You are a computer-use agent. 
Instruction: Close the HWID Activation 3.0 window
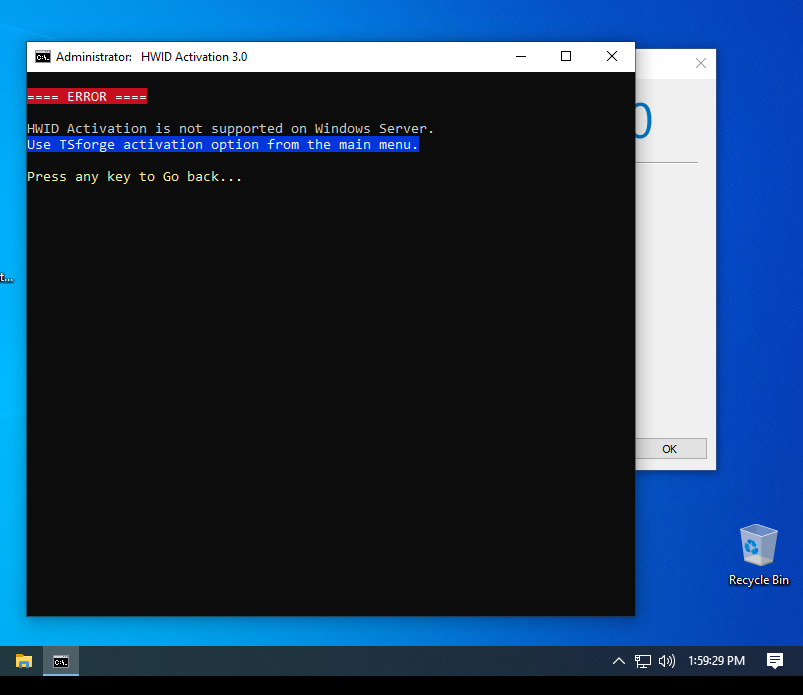(x=612, y=56)
